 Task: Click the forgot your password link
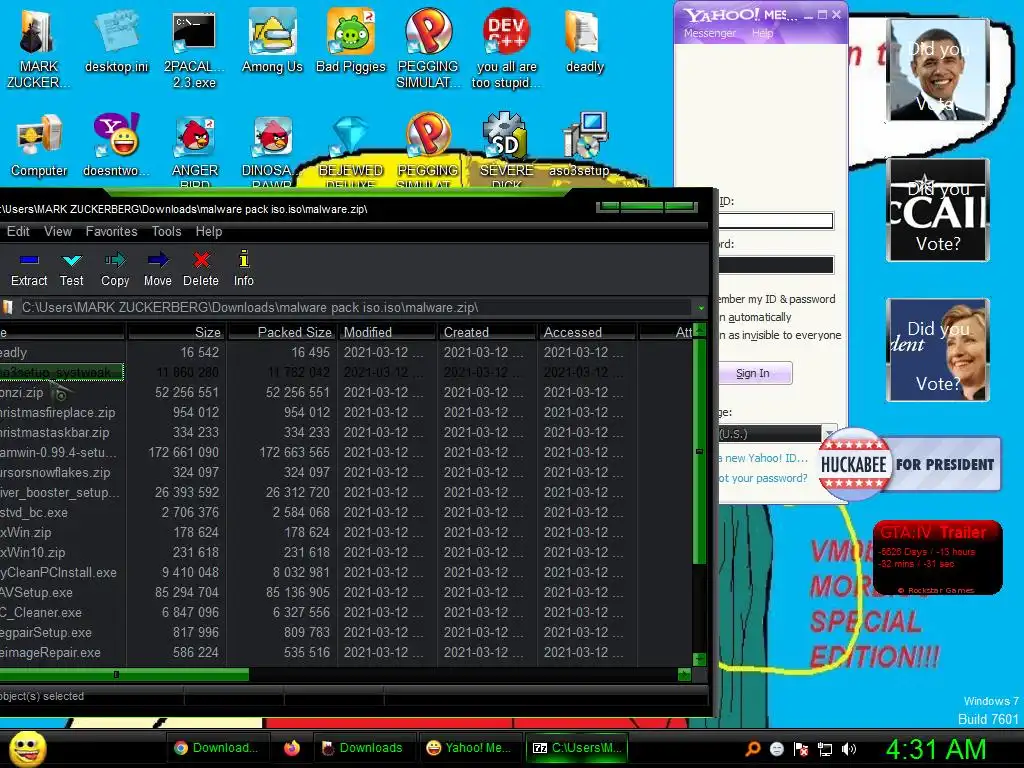tap(763, 477)
